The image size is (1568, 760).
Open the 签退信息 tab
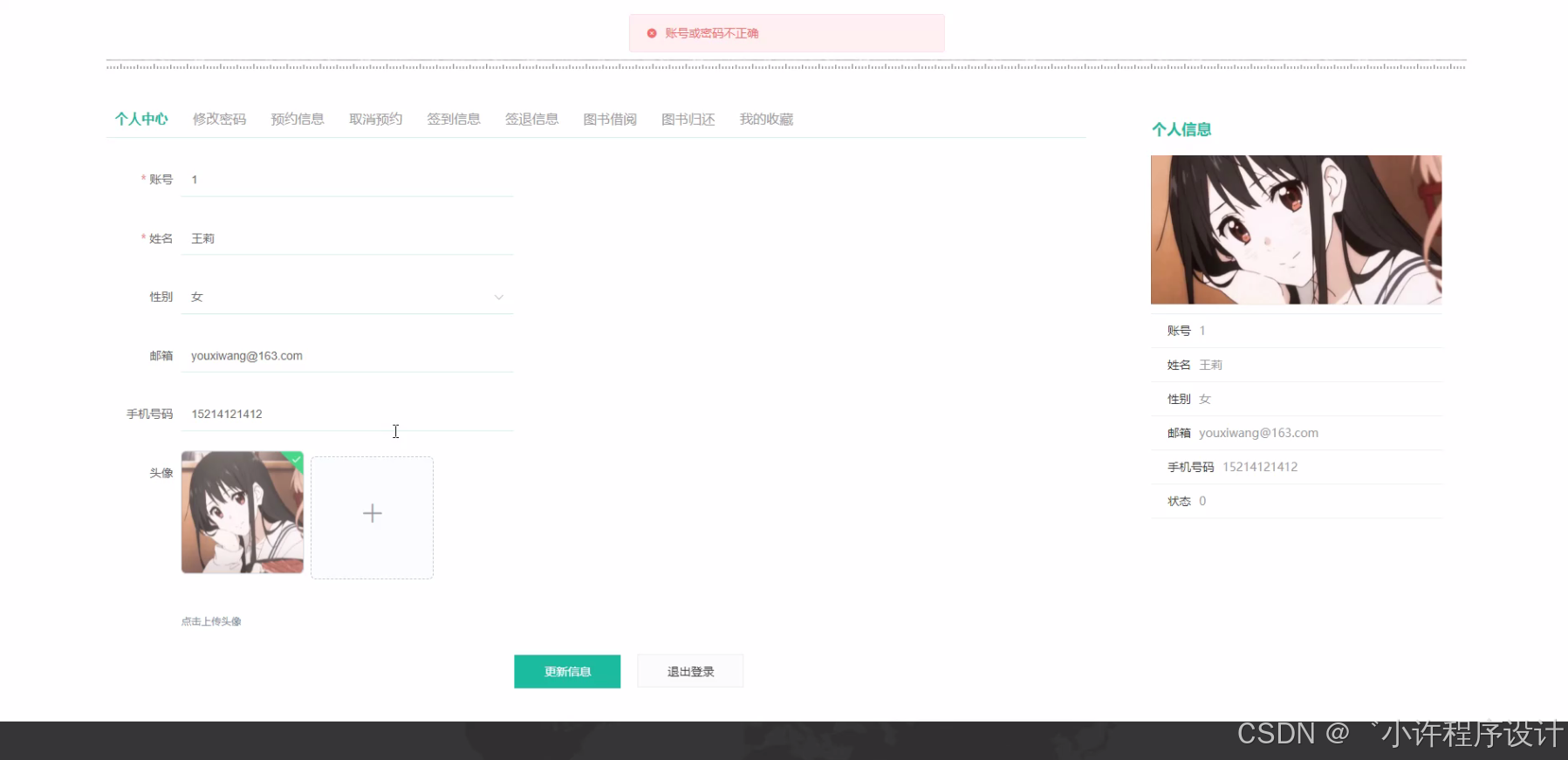pos(531,119)
